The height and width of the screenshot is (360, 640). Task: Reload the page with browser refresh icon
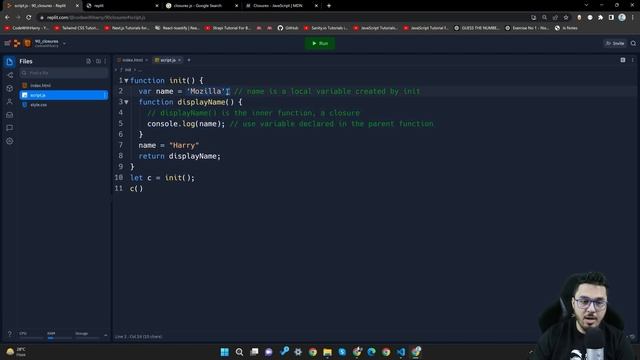[x=29, y=18]
